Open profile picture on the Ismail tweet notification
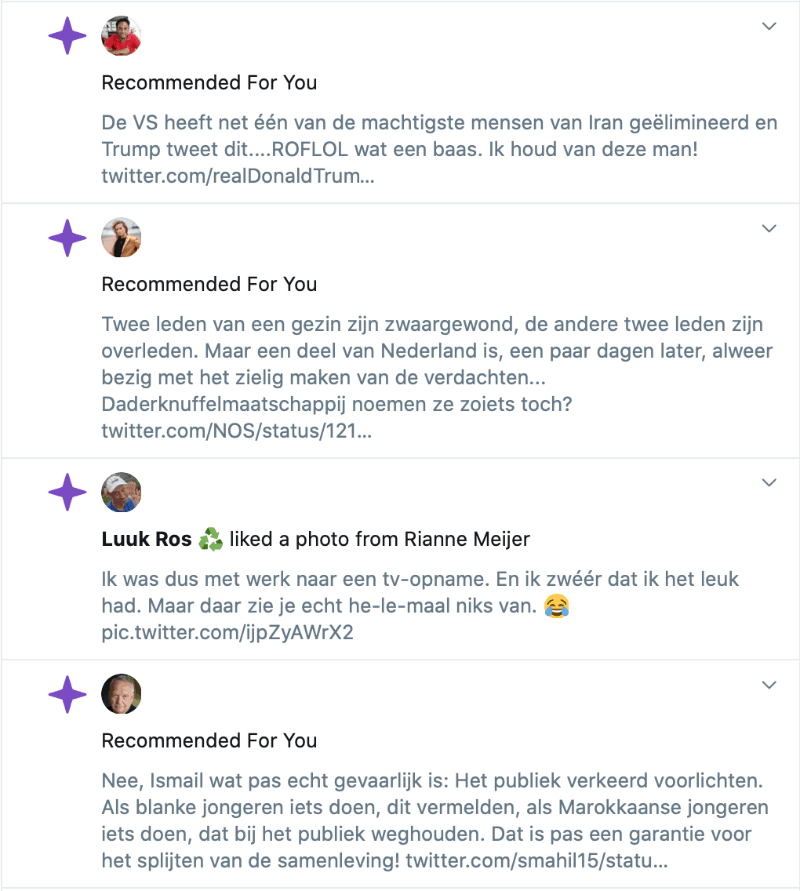Screen dimensions: 800x891 (x=121, y=694)
